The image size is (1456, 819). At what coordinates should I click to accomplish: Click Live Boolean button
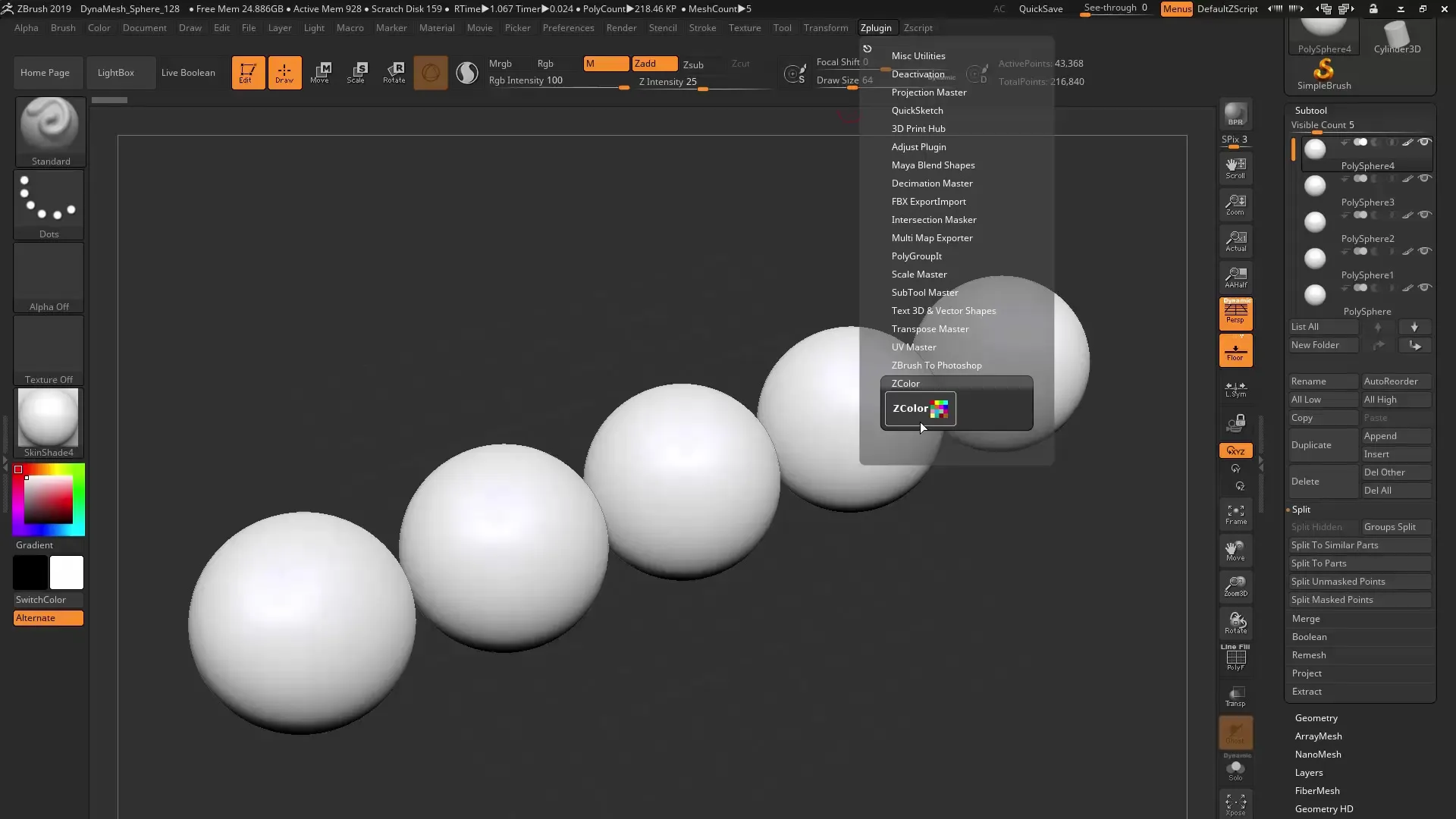(x=188, y=73)
